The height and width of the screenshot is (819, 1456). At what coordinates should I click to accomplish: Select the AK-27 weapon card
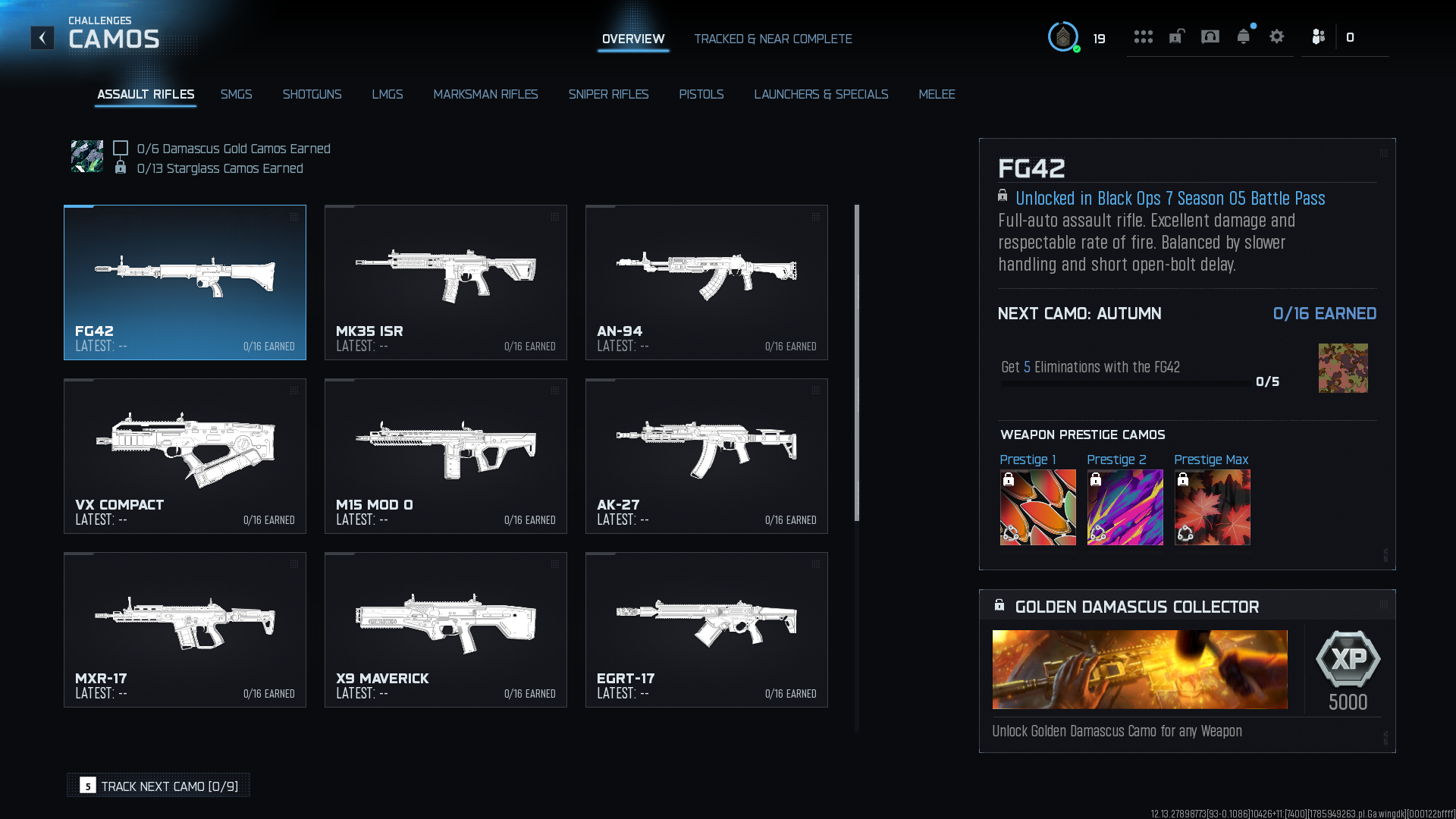coord(707,456)
